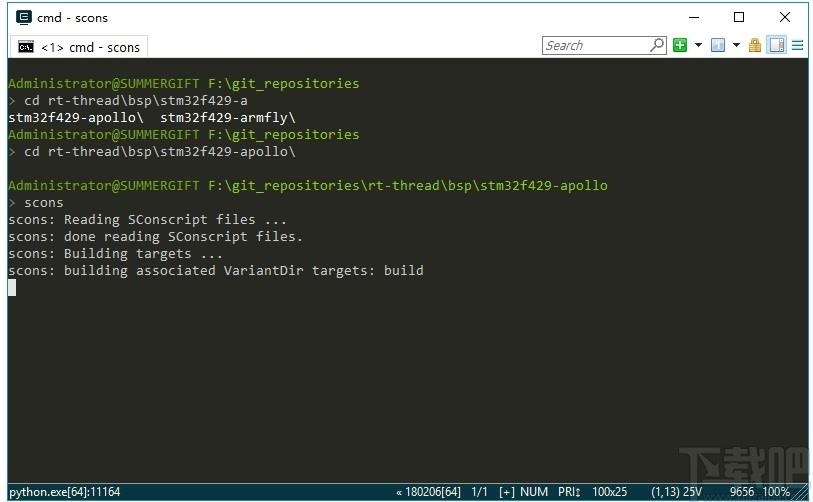This screenshot has height=502, width=813.
Task: Click the magnifier search icon
Action: click(x=657, y=45)
